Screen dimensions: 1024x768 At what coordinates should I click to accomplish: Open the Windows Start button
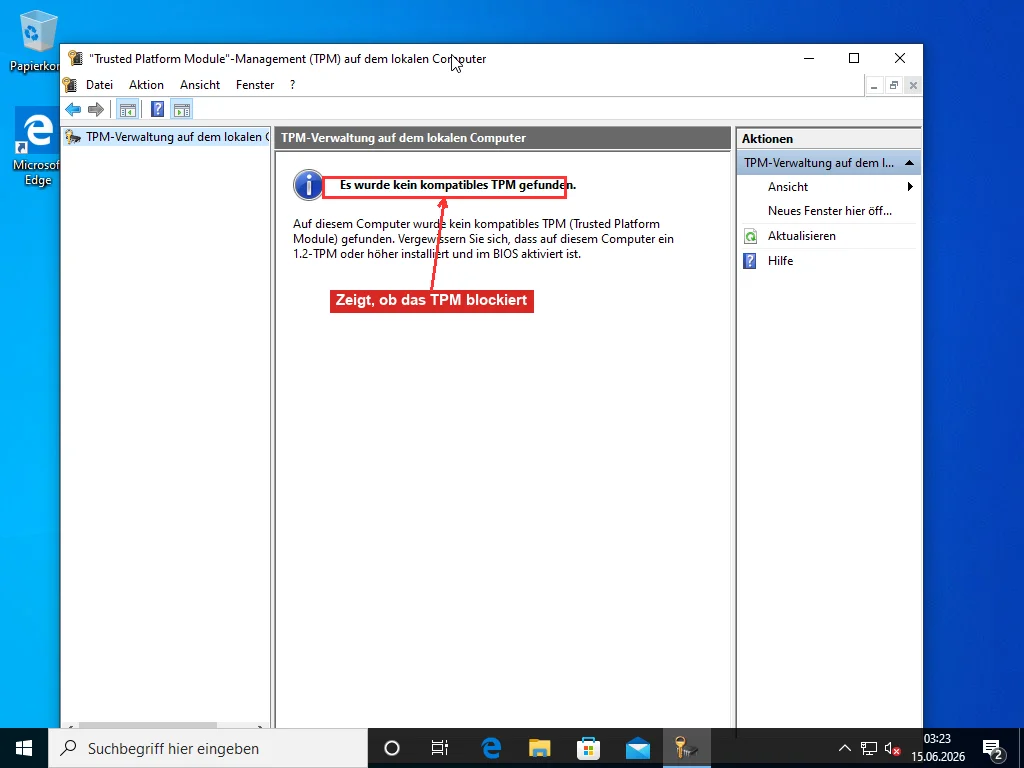click(x=24, y=748)
